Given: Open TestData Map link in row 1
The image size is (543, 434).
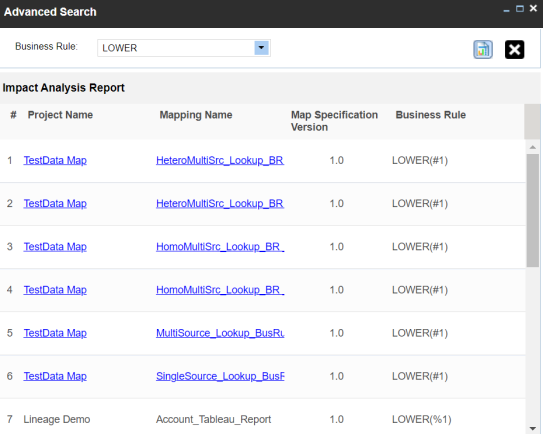Looking at the screenshot, I should (x=55, y=160).
